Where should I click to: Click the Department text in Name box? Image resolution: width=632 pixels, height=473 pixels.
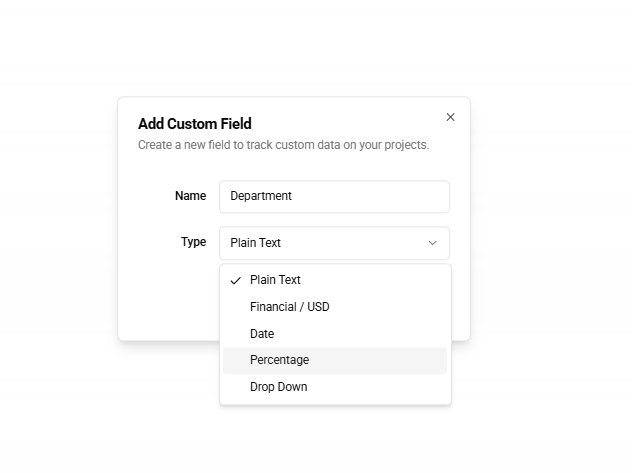click(261, 197)
